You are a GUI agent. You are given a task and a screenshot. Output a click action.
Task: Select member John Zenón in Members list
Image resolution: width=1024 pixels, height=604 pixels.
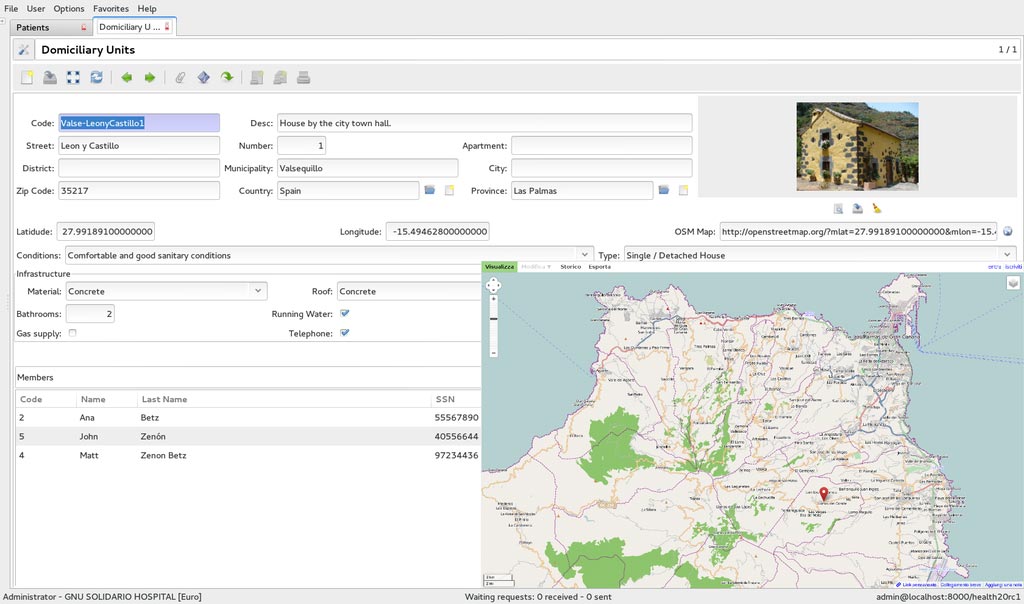coord(150,436)
